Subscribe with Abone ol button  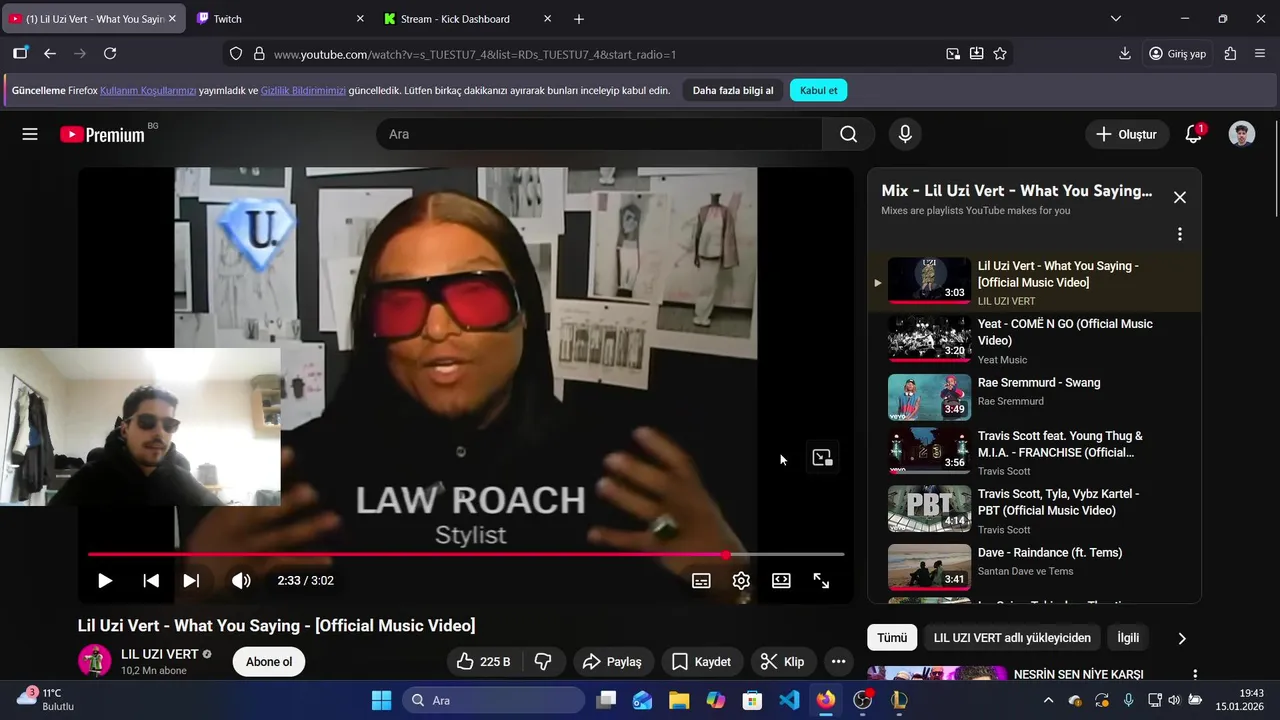269,662
